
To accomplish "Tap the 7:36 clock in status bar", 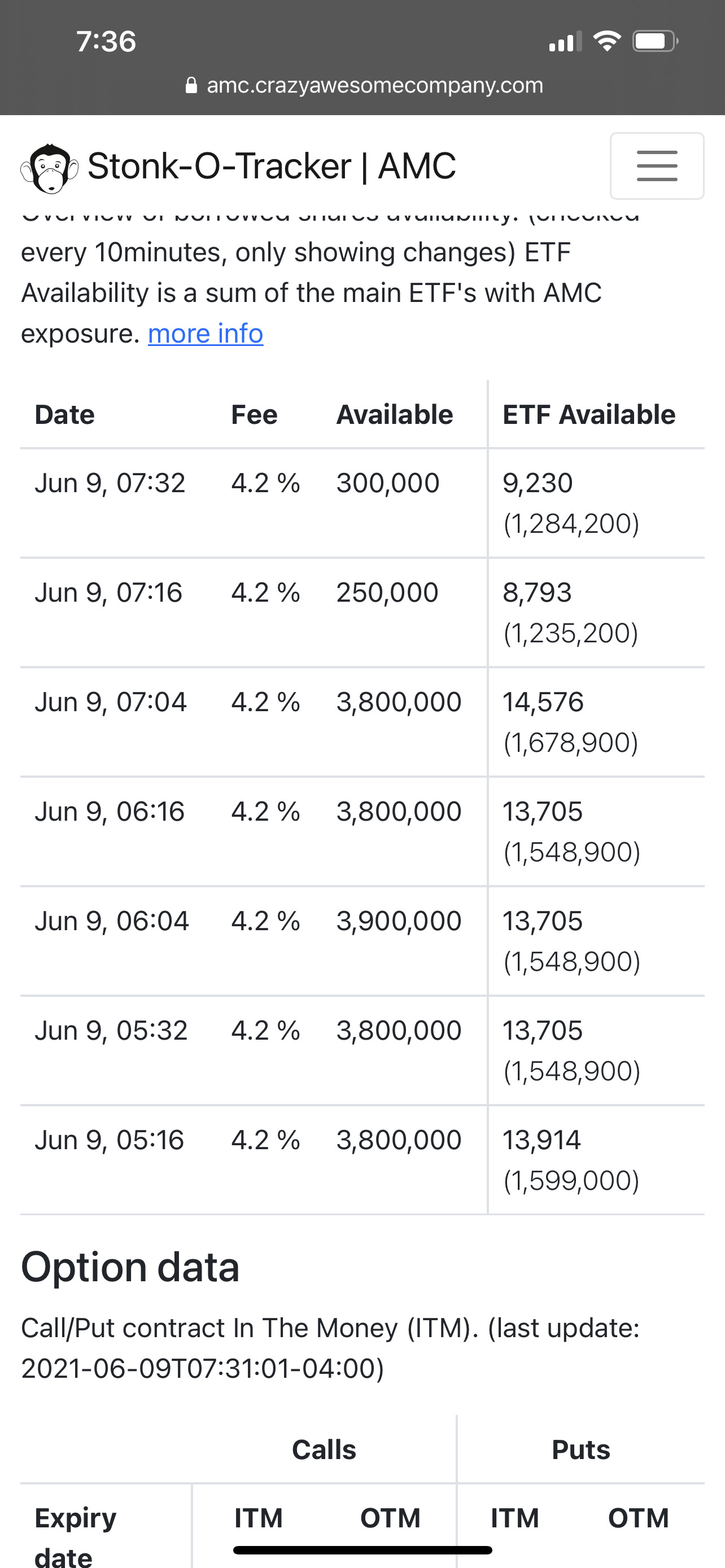I will (106, 41).
